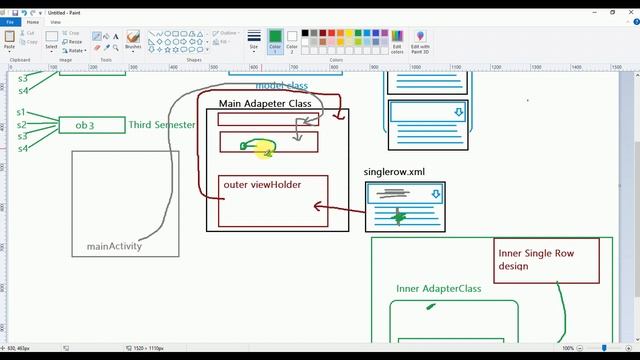Image resolution: width=640 pixels, height=360 pixels.
Task: Select the Pencil tool
Action: (97, 37)
